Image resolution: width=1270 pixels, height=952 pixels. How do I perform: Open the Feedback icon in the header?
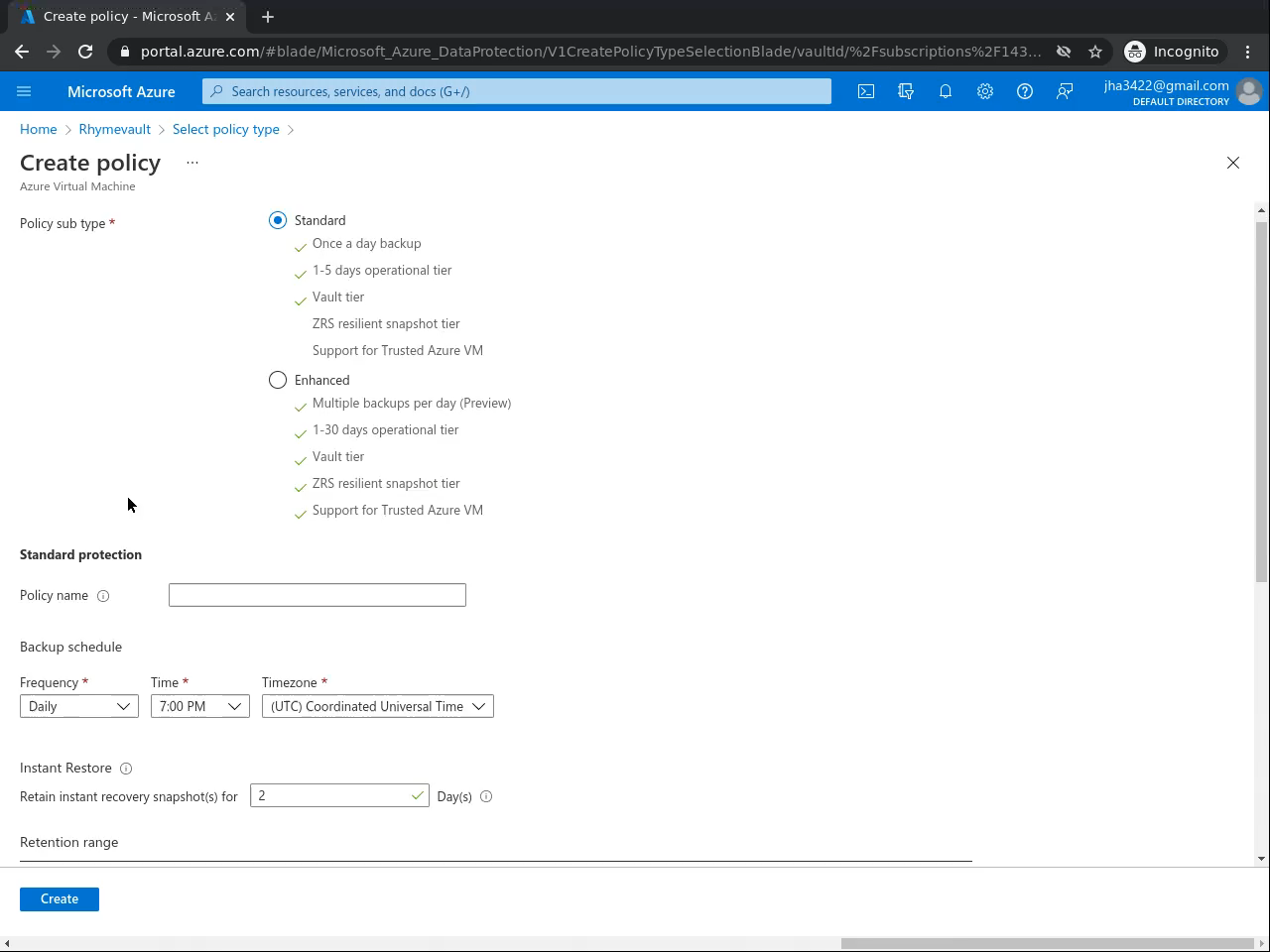pos(1065,91)
